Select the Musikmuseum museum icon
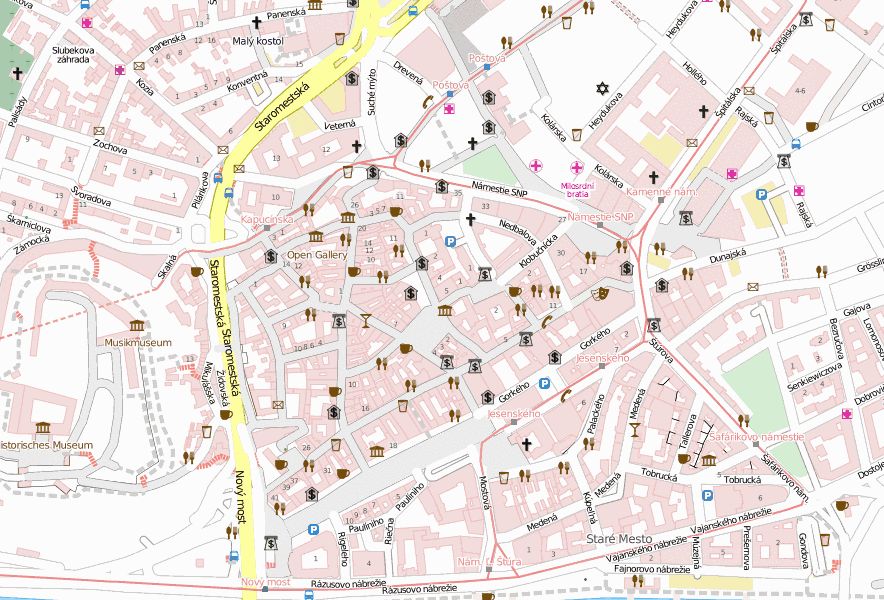The width and height of the screenshot is (884, 600). (x=137, y=326)
